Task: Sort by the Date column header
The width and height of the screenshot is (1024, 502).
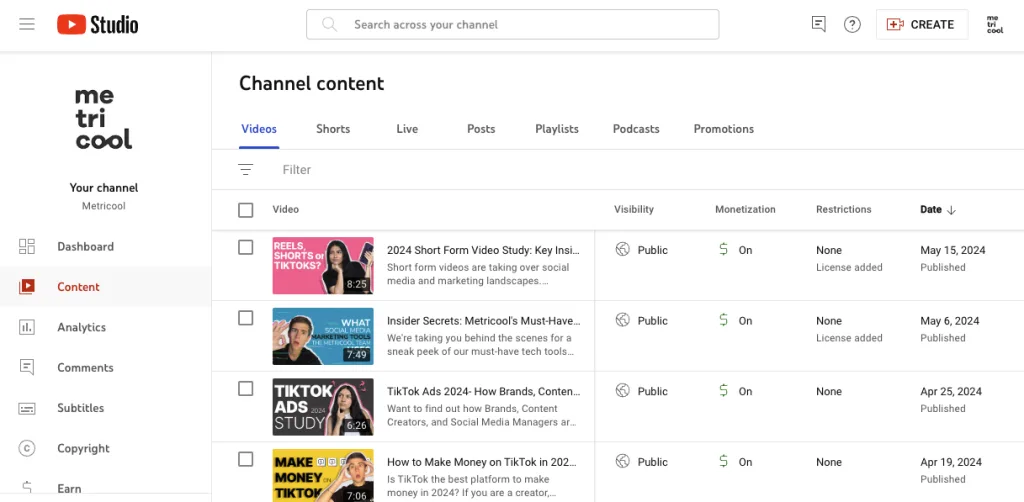Action: click(931, 210)
